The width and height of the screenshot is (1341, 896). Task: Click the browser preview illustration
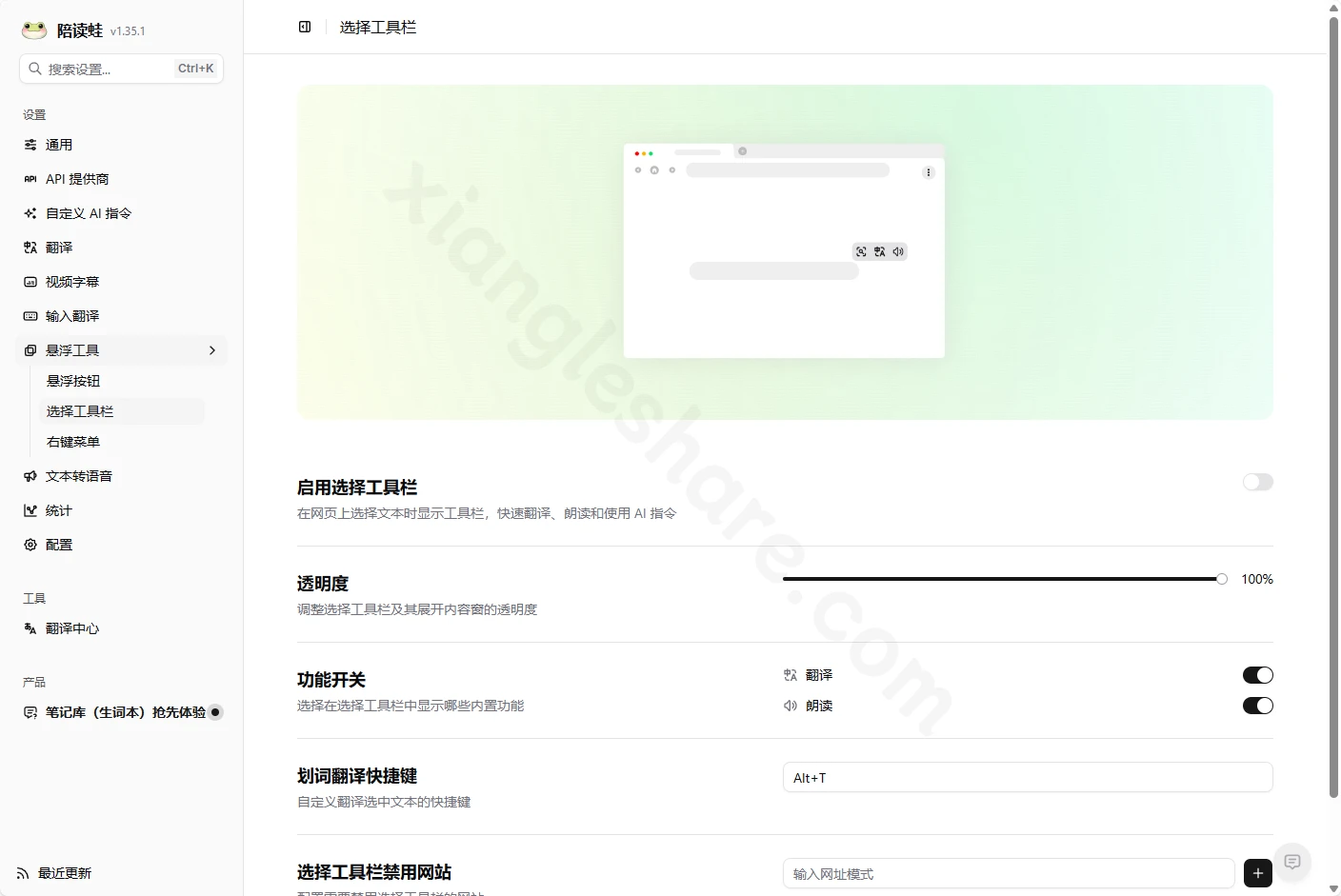(784, 251)
